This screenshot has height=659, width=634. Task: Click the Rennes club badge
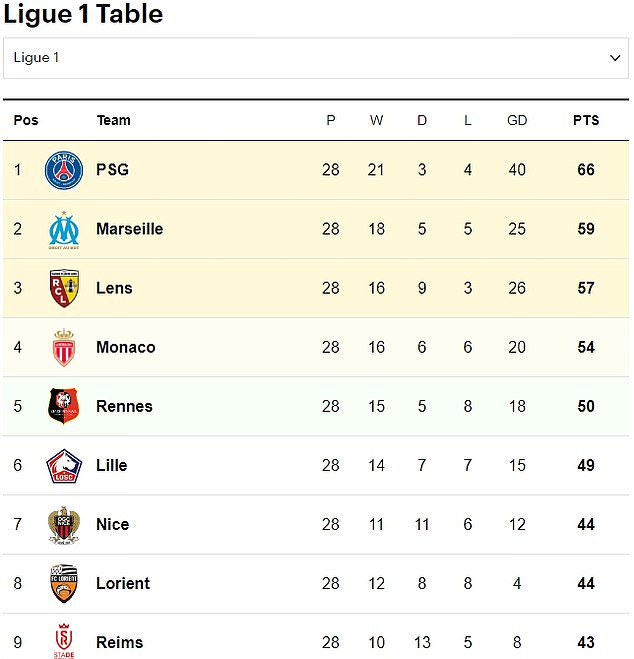click(64, 406)
